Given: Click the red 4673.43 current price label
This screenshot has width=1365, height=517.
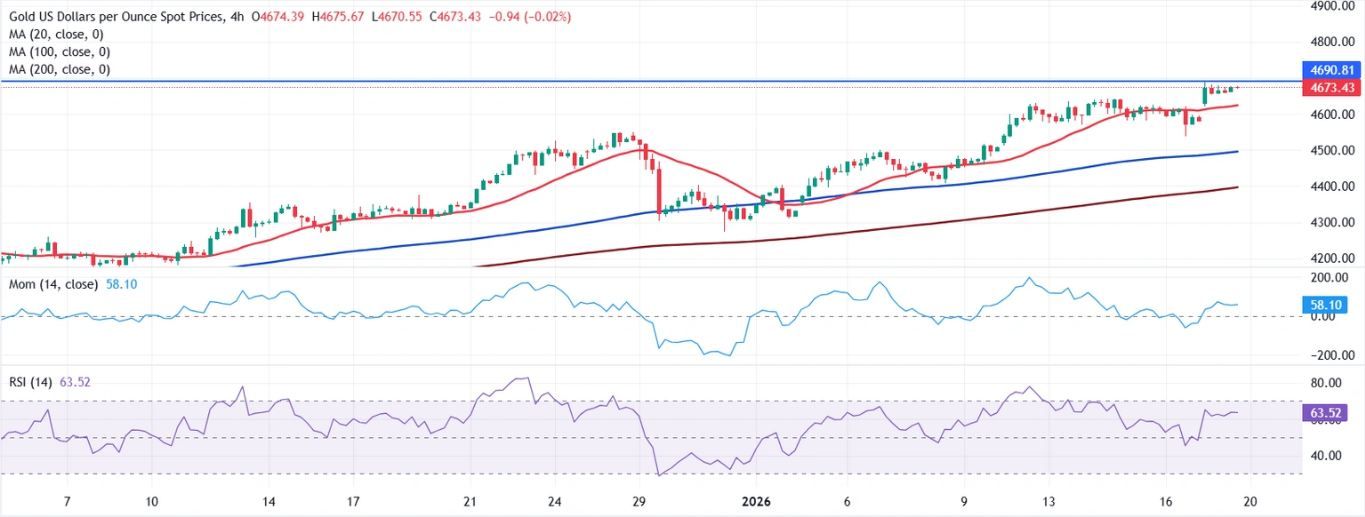Looking at the screenshot, I should click(x=1332, y=88).
